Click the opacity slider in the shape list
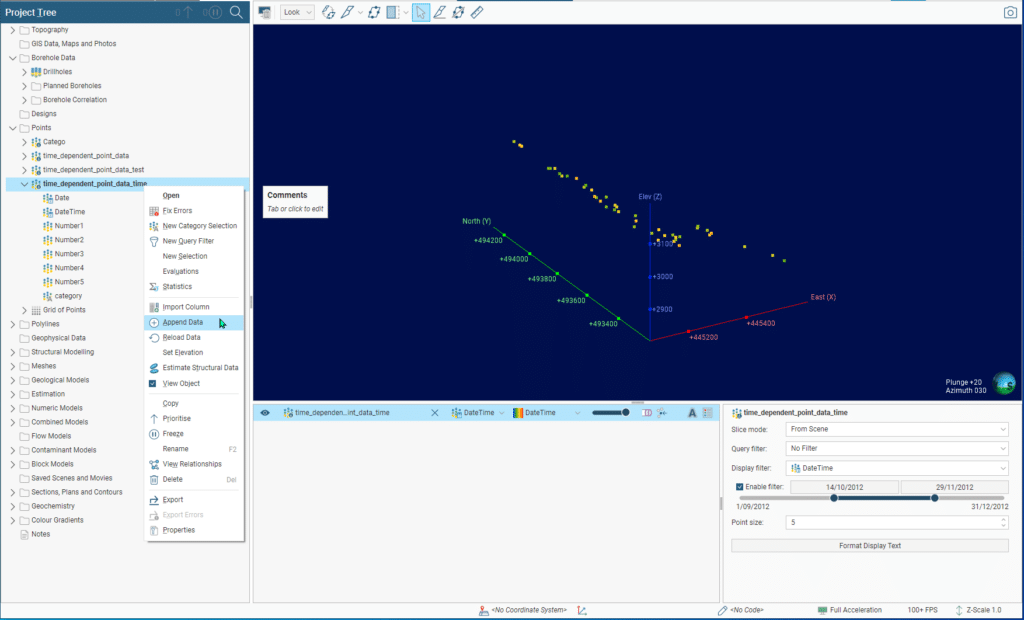This screenshot has height=620, width=1024. click(x=610, y=412)
